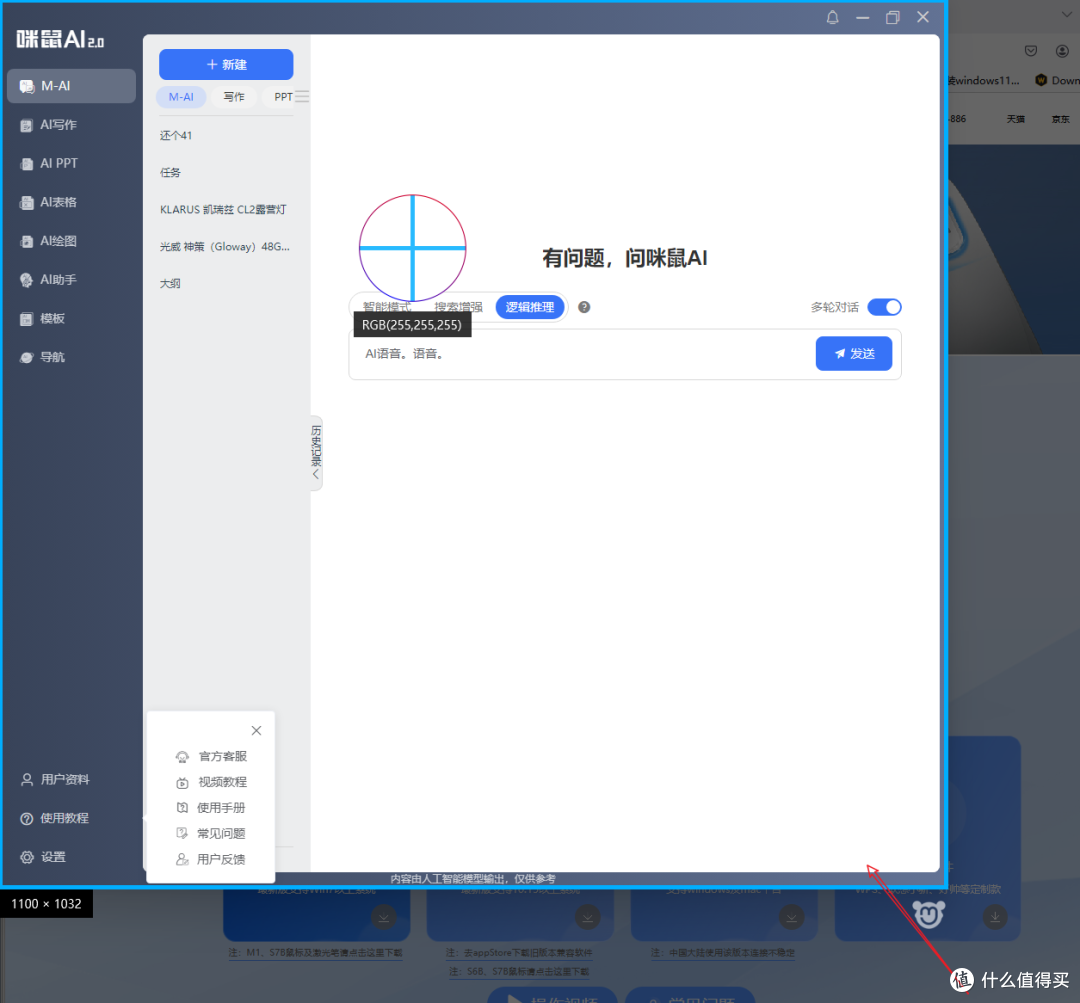The height and width of the screenshot is (1003, 1080).
Task: Select 智能模式 mode
Action: point(386,307)
